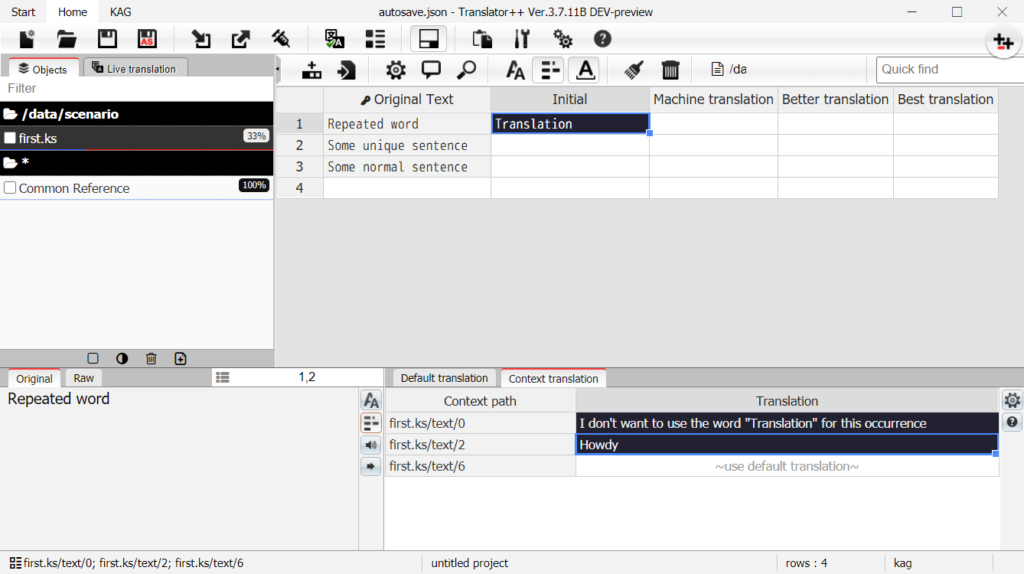Click the font size icon beside context table
This screenshot has width=1024, height=574.
pyautogui.click(x=371, y=400)
